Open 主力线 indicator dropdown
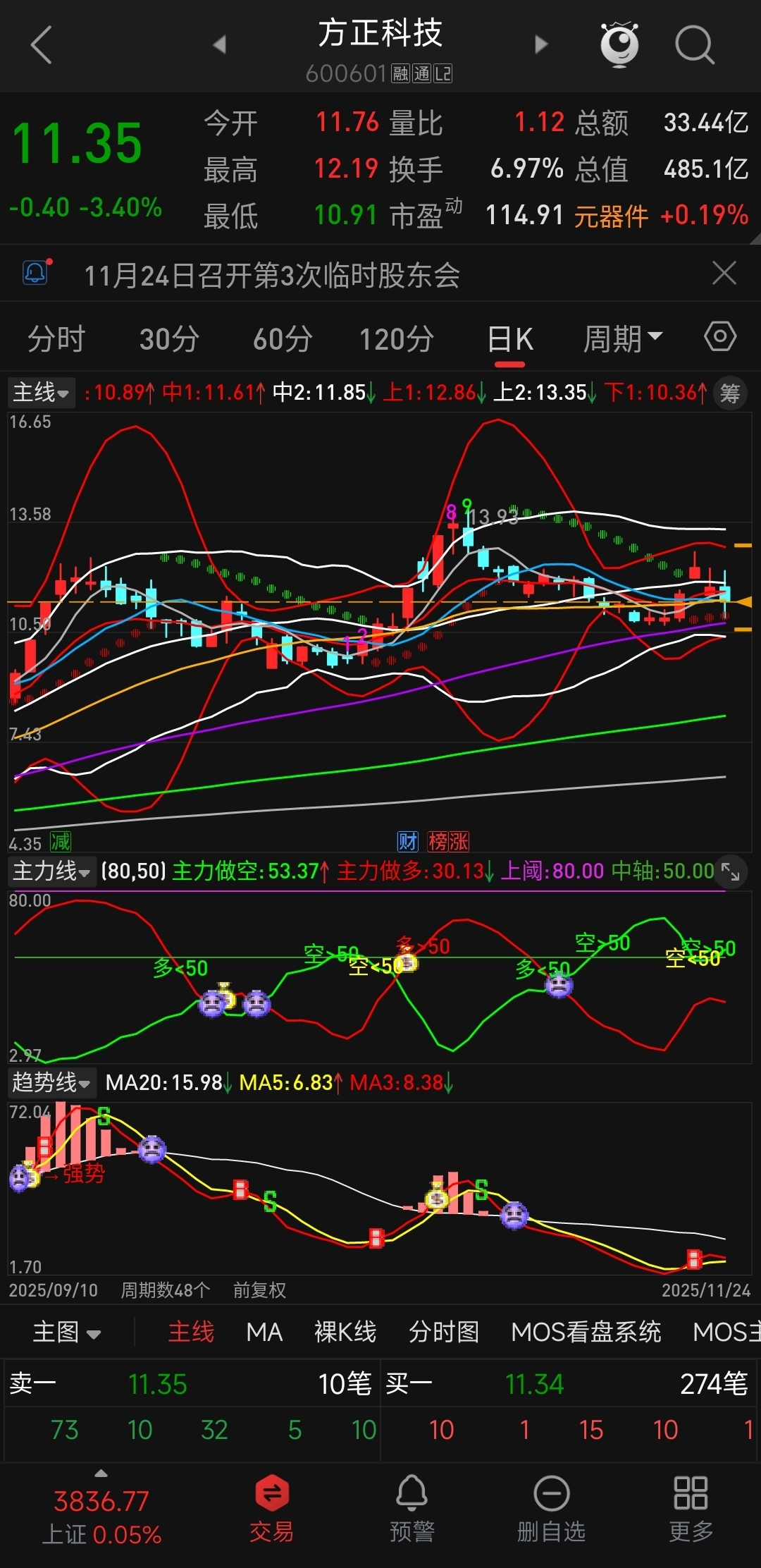The image size is (761, 1568). pyautogui.click(x=51, y=871)
